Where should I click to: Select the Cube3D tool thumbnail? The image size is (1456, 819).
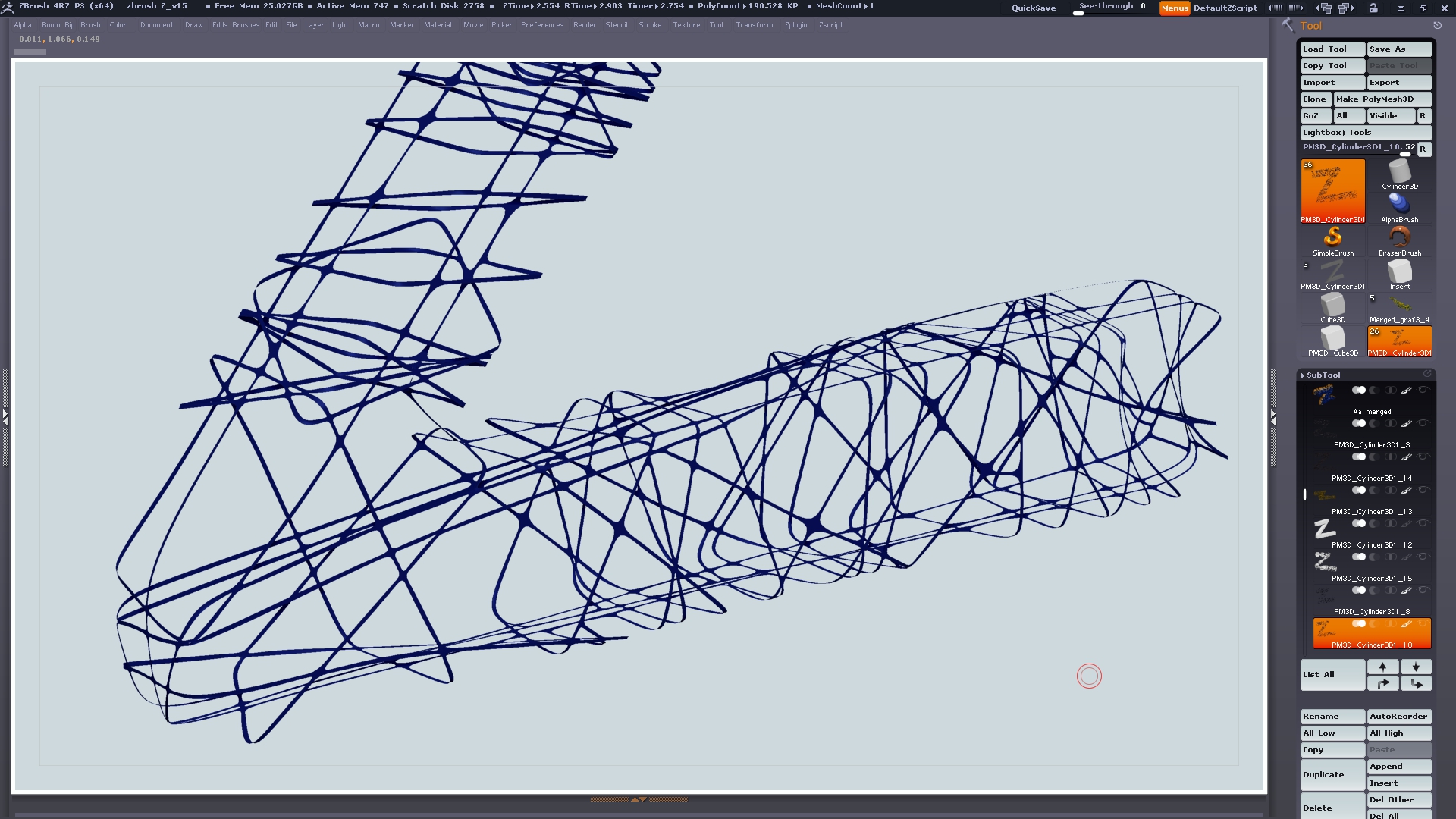click(x=1332, y=306)
